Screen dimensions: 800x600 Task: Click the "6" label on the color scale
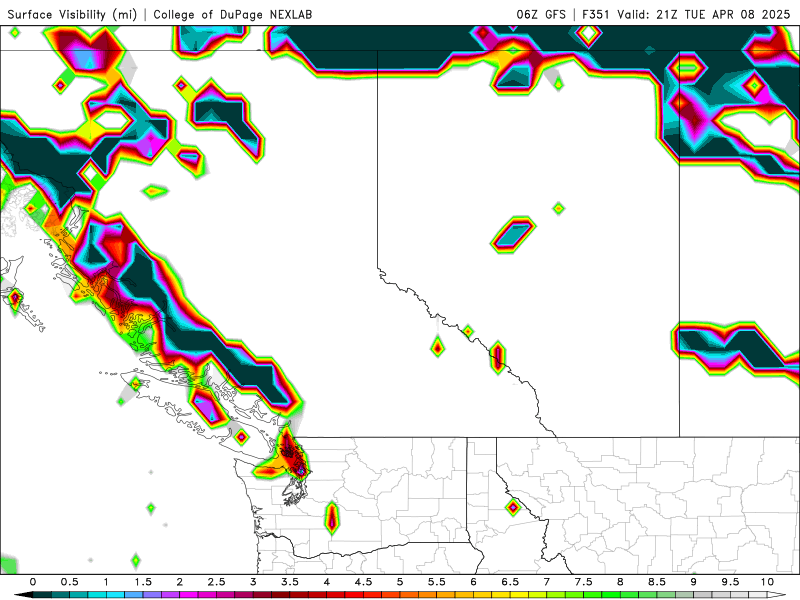473,582
